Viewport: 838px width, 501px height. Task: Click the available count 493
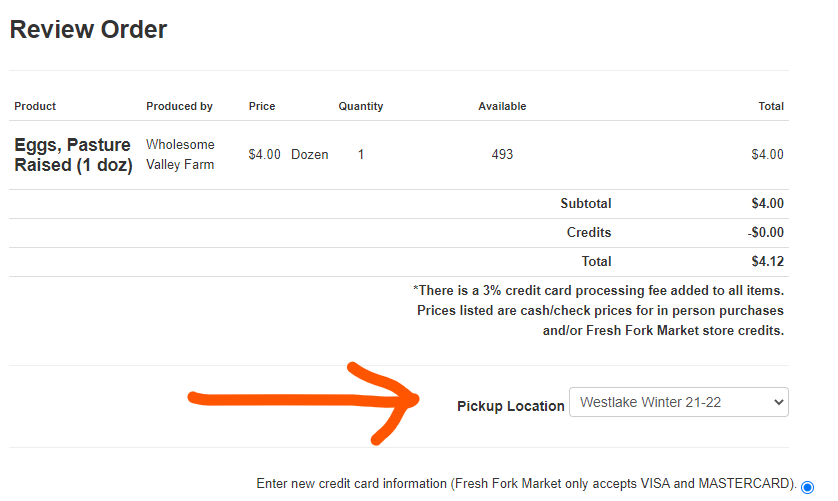coord(502,155)
